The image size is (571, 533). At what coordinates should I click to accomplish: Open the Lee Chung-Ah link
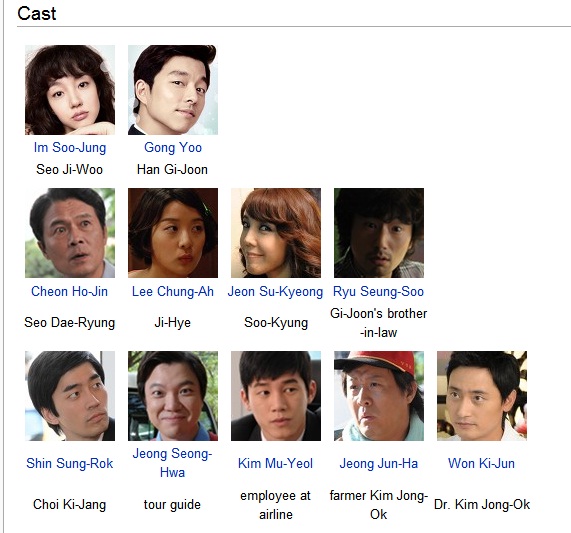[x=173, y=291]
